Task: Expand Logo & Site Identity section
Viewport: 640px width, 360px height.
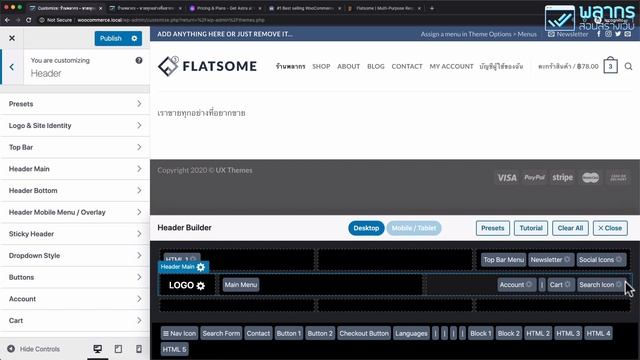Action: tap(75, 126)
